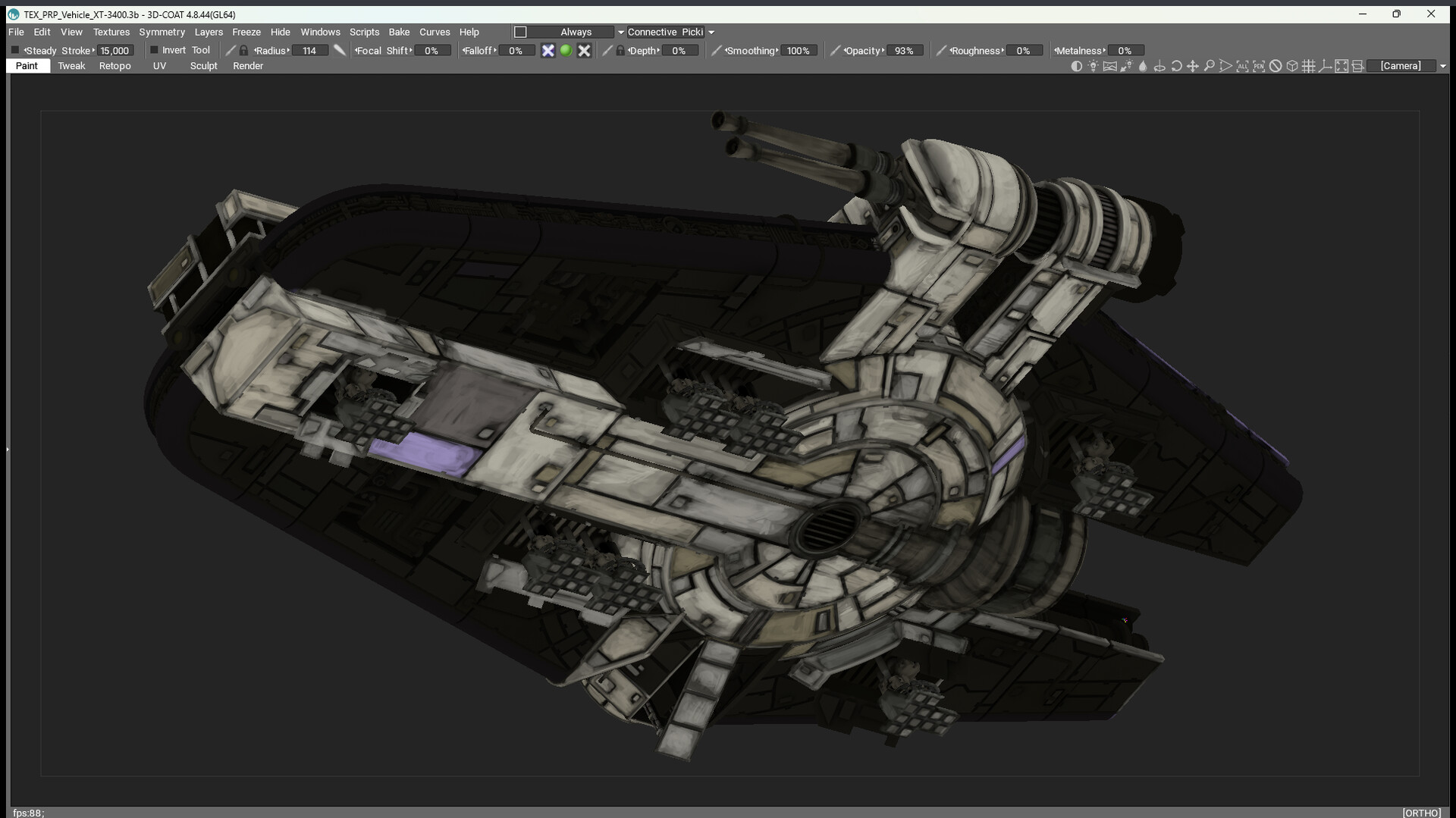Open the Textures menu
Screen dimensions: 1456x818
coord(111,32)
